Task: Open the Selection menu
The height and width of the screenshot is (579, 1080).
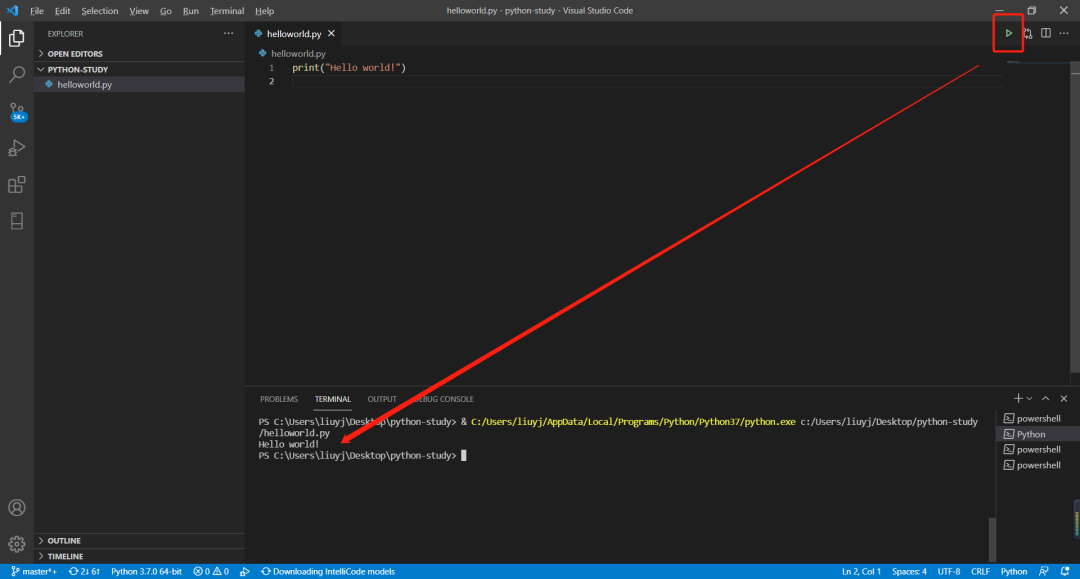Action: click(100, 10)
